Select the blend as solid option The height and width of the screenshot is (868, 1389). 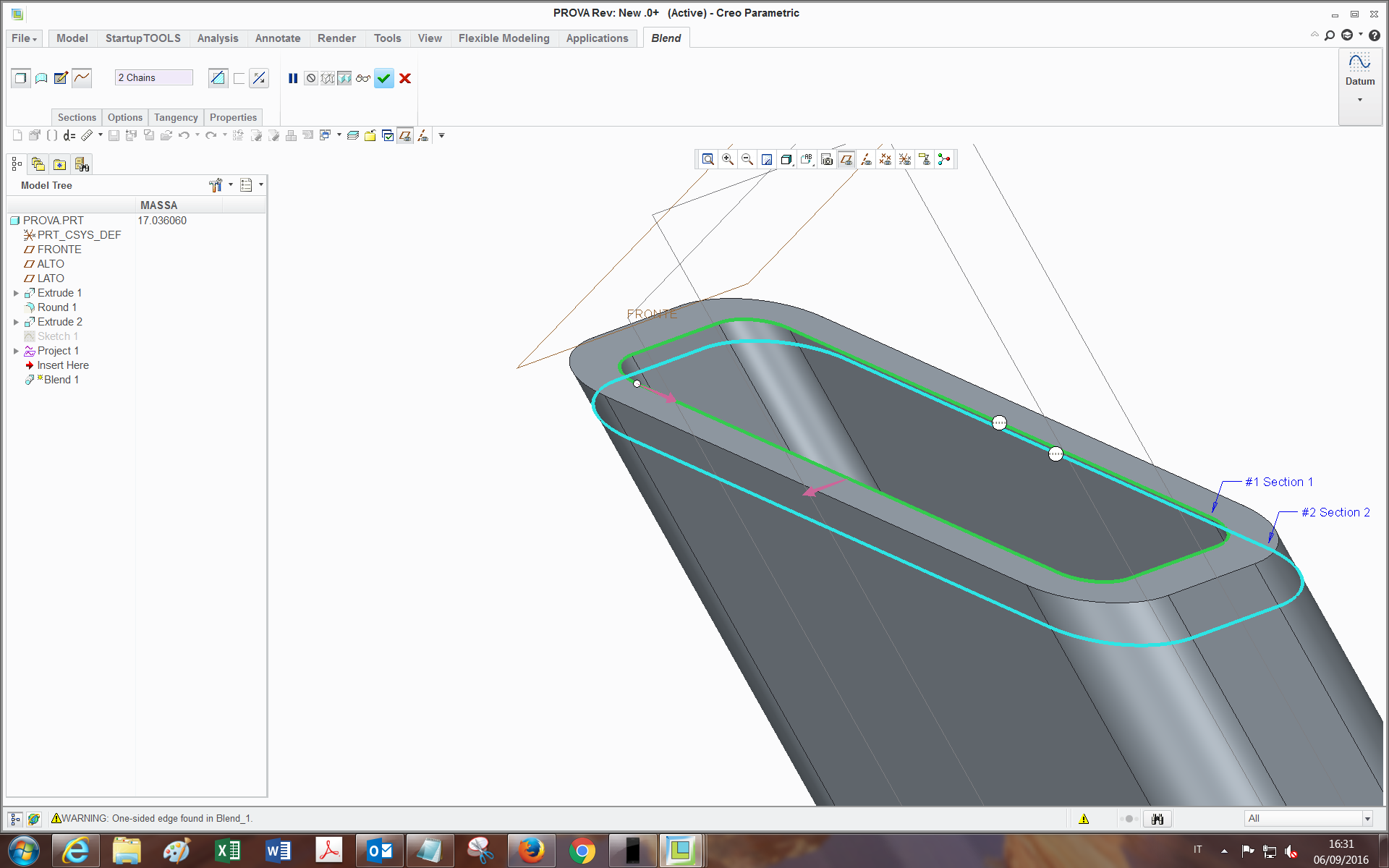(20, 78)
